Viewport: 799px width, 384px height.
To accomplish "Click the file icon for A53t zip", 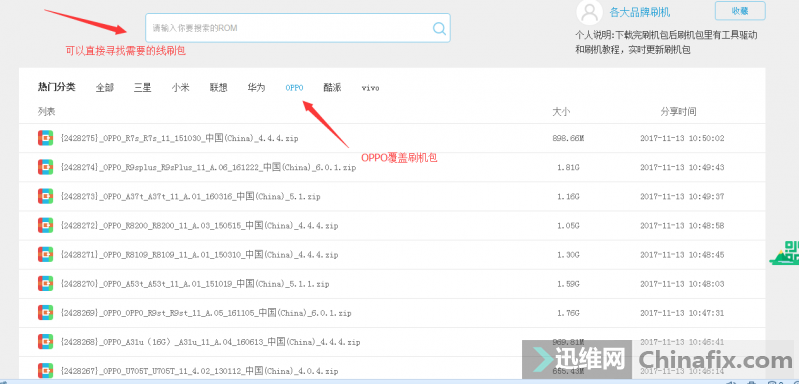I will [x=45, y=283].
